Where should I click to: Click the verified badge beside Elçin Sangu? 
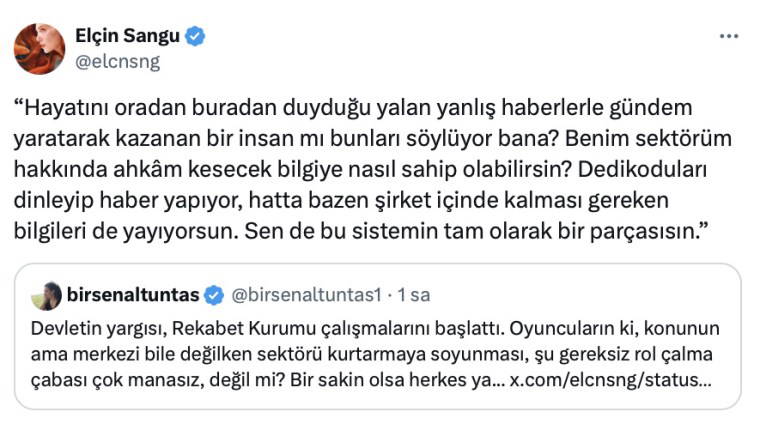coord(197,36)
